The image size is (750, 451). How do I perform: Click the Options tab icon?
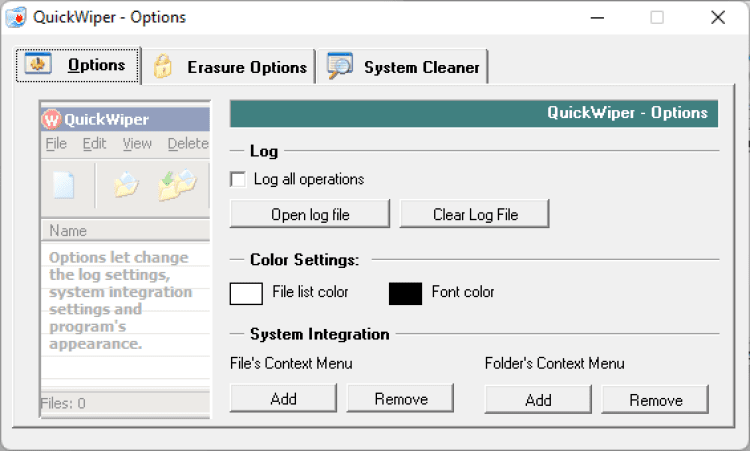[x=39, y=65]
